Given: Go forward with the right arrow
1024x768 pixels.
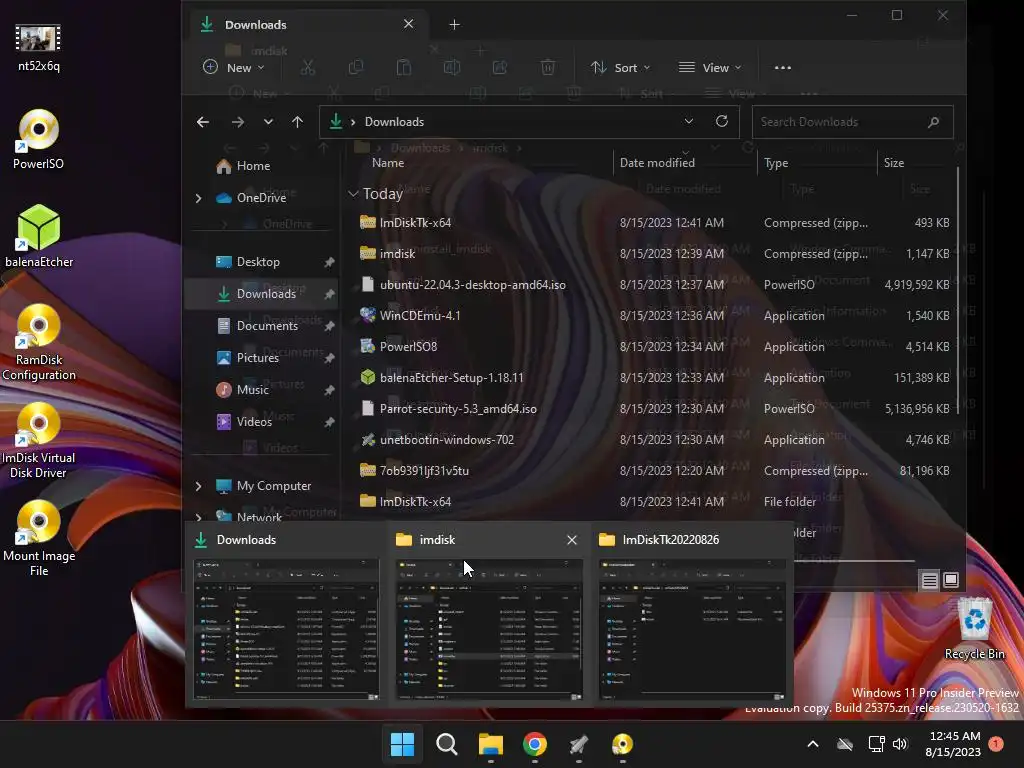Looking at the screenshot, I should pyautogui.click(x=238, y=122).
